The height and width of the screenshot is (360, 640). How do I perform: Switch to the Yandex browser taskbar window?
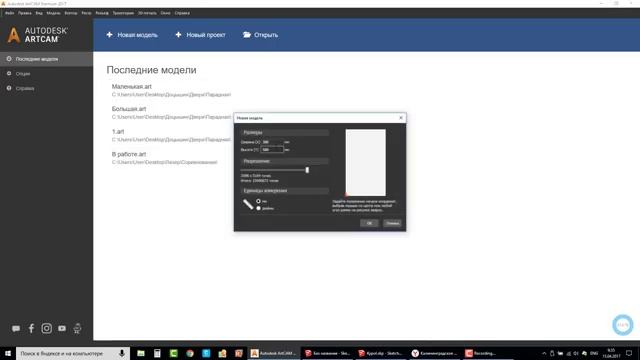pyautogui.click(x=435, y=353)
